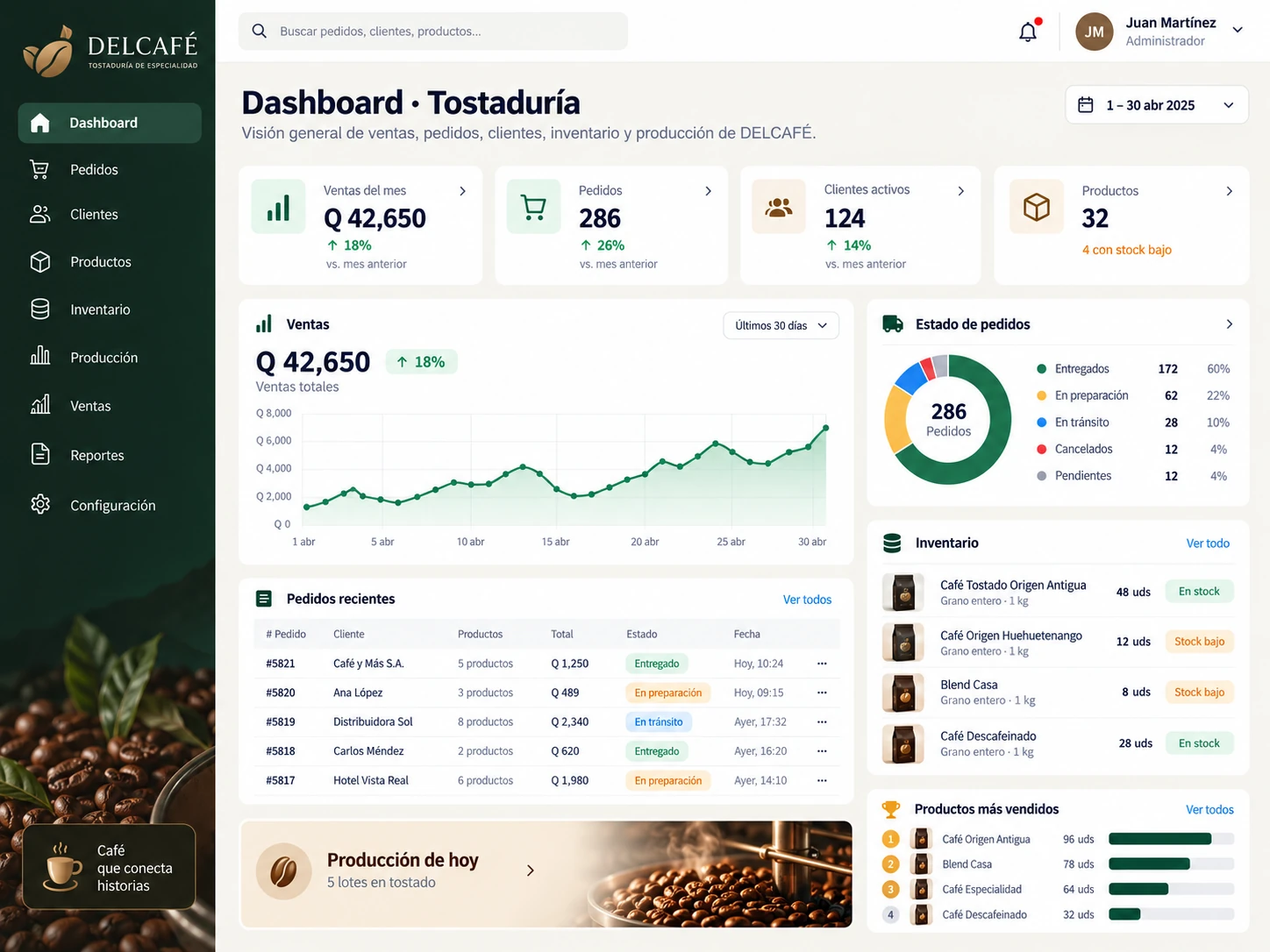Open Producción in the sidebar
Screen dimensions: 1270x952
coord(110,358)
